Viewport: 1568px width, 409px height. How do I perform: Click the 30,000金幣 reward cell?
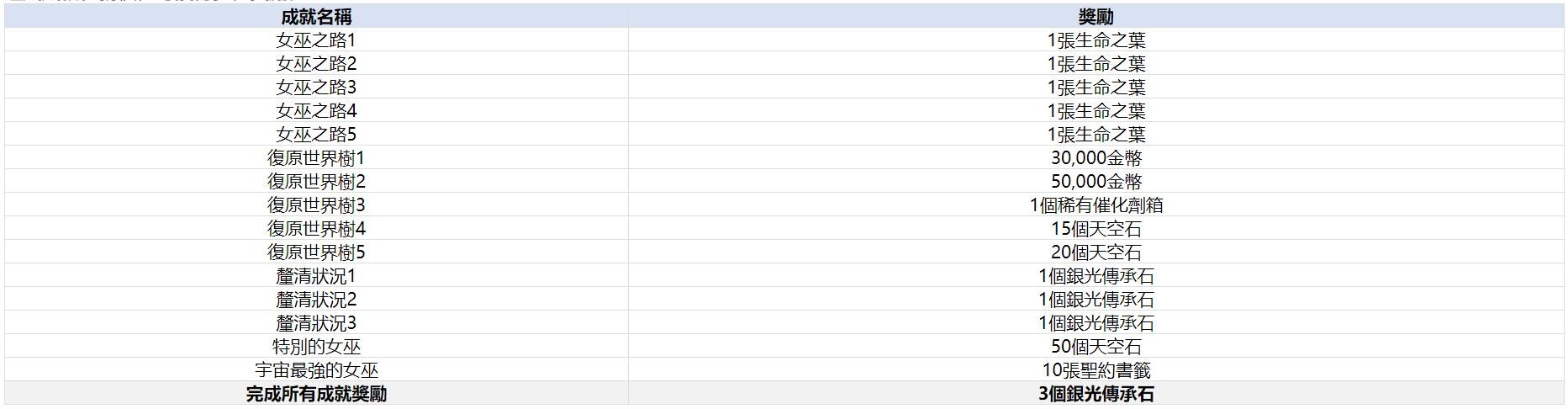click(x=1095, y=158)
